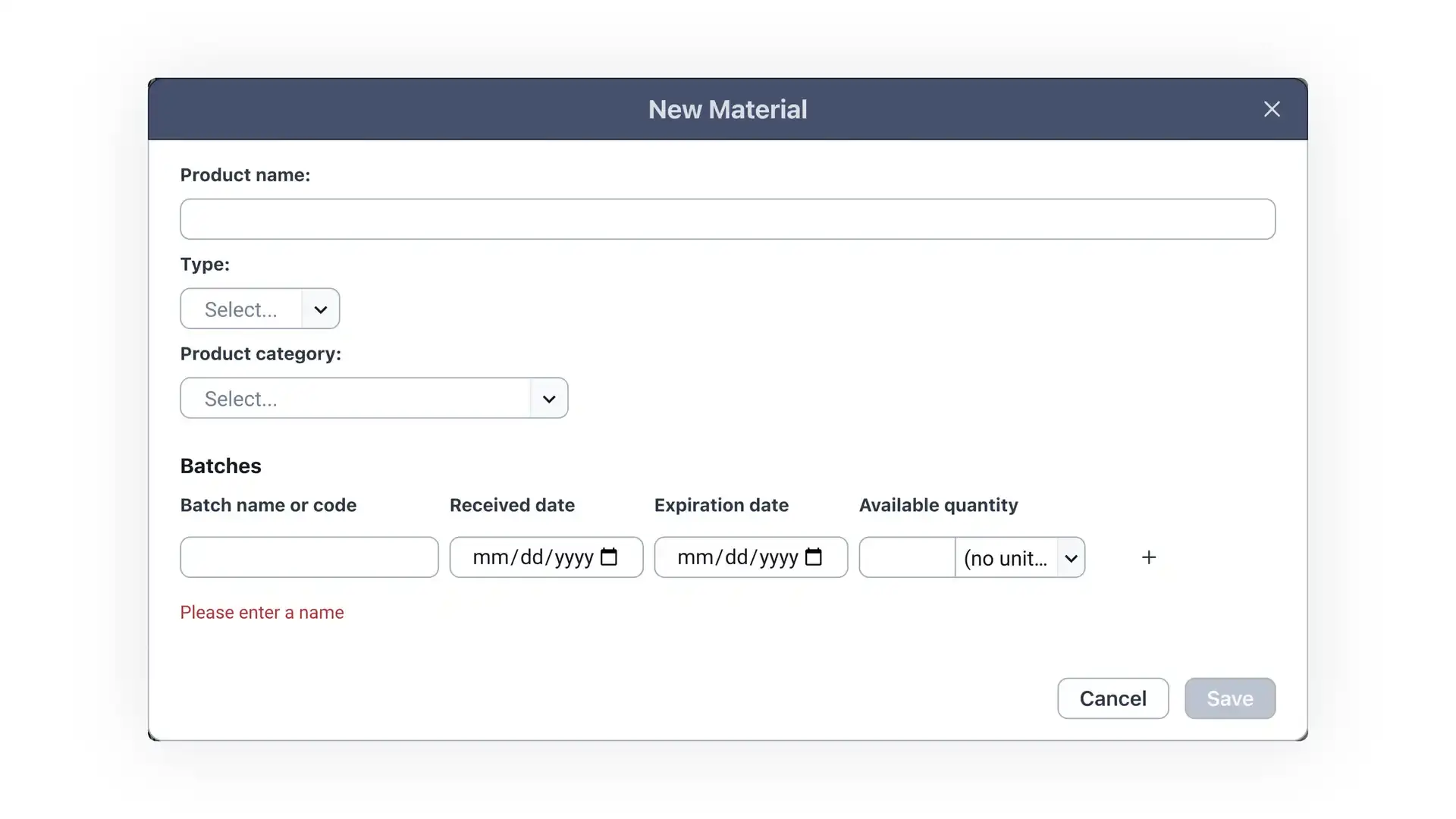Click the 'Product name:' label
This screenshot has width=1456, height=819.
pyautogui.click(x=245, y=175)
